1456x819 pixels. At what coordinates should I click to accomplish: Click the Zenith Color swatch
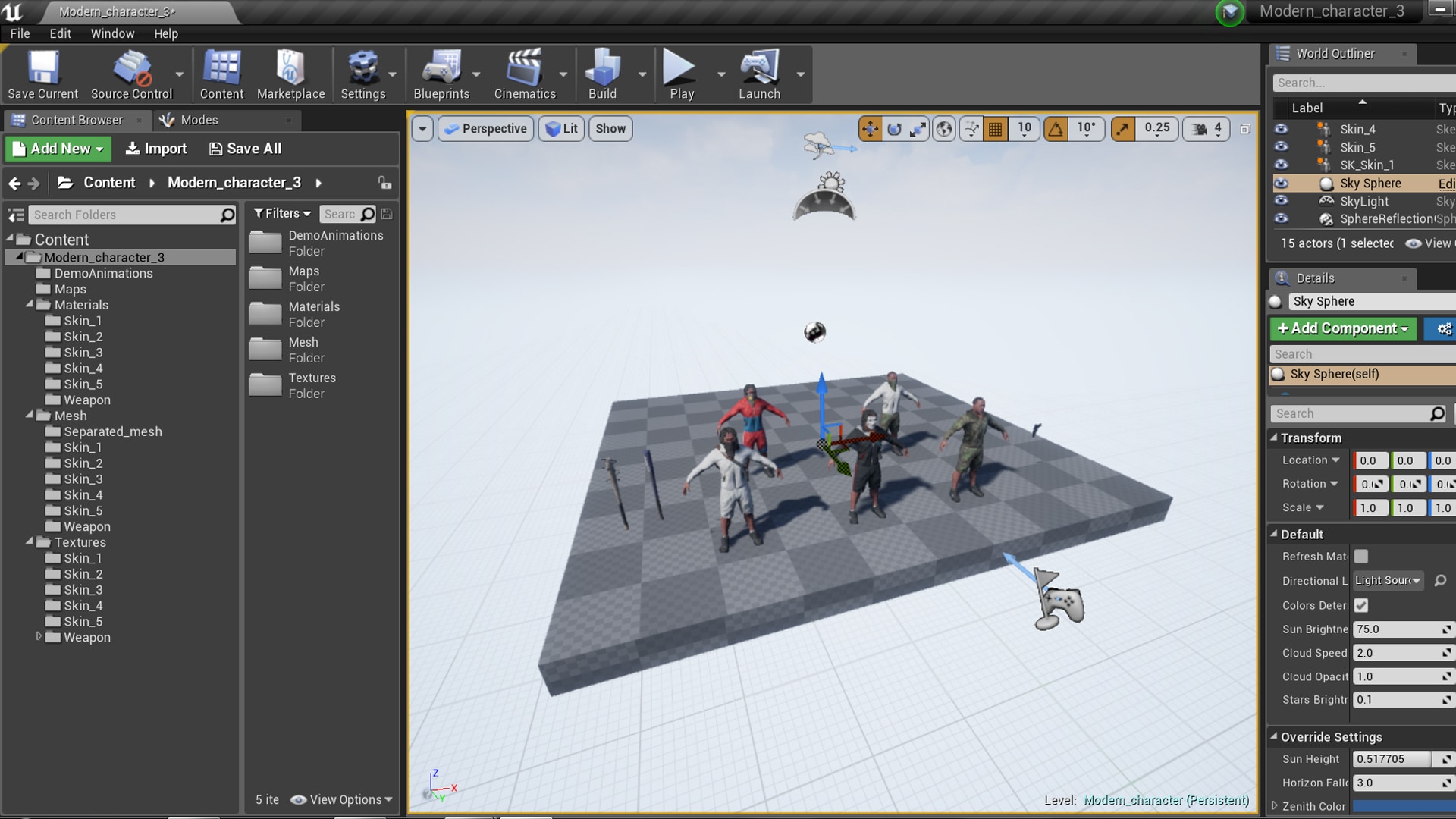[1403, 806]
